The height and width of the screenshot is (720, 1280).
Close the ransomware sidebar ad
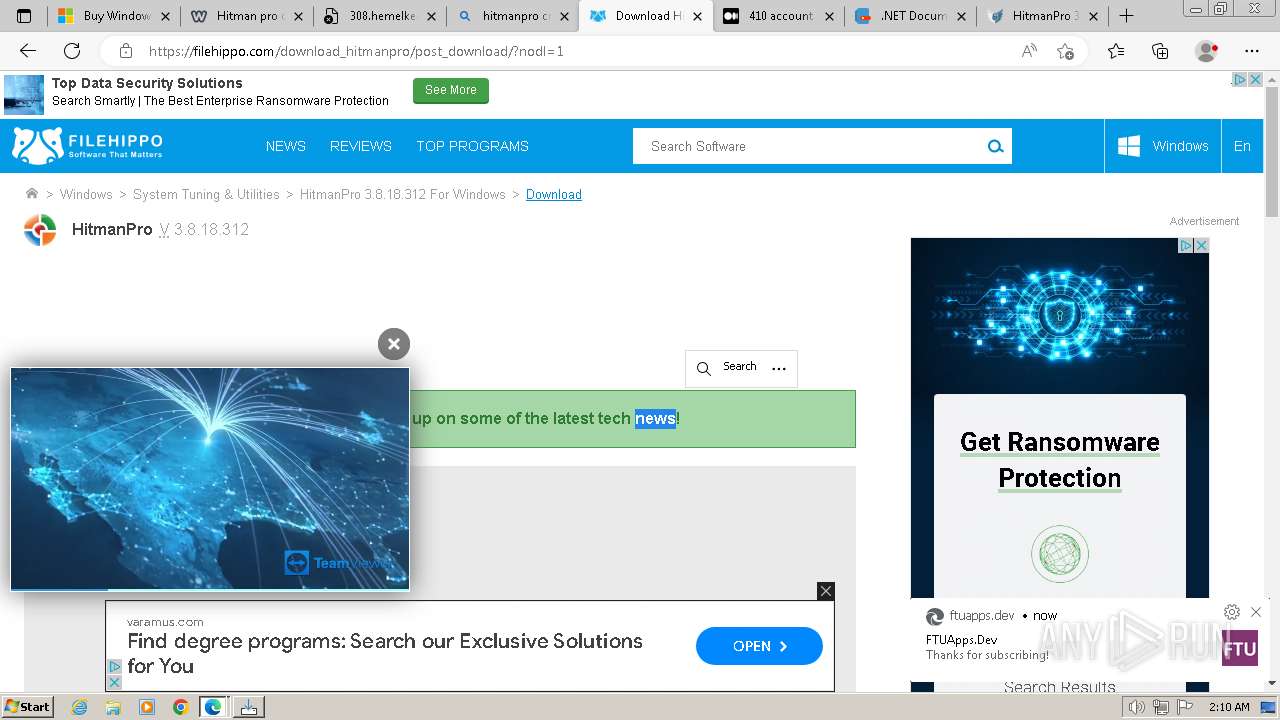[x=1202, y=245]
